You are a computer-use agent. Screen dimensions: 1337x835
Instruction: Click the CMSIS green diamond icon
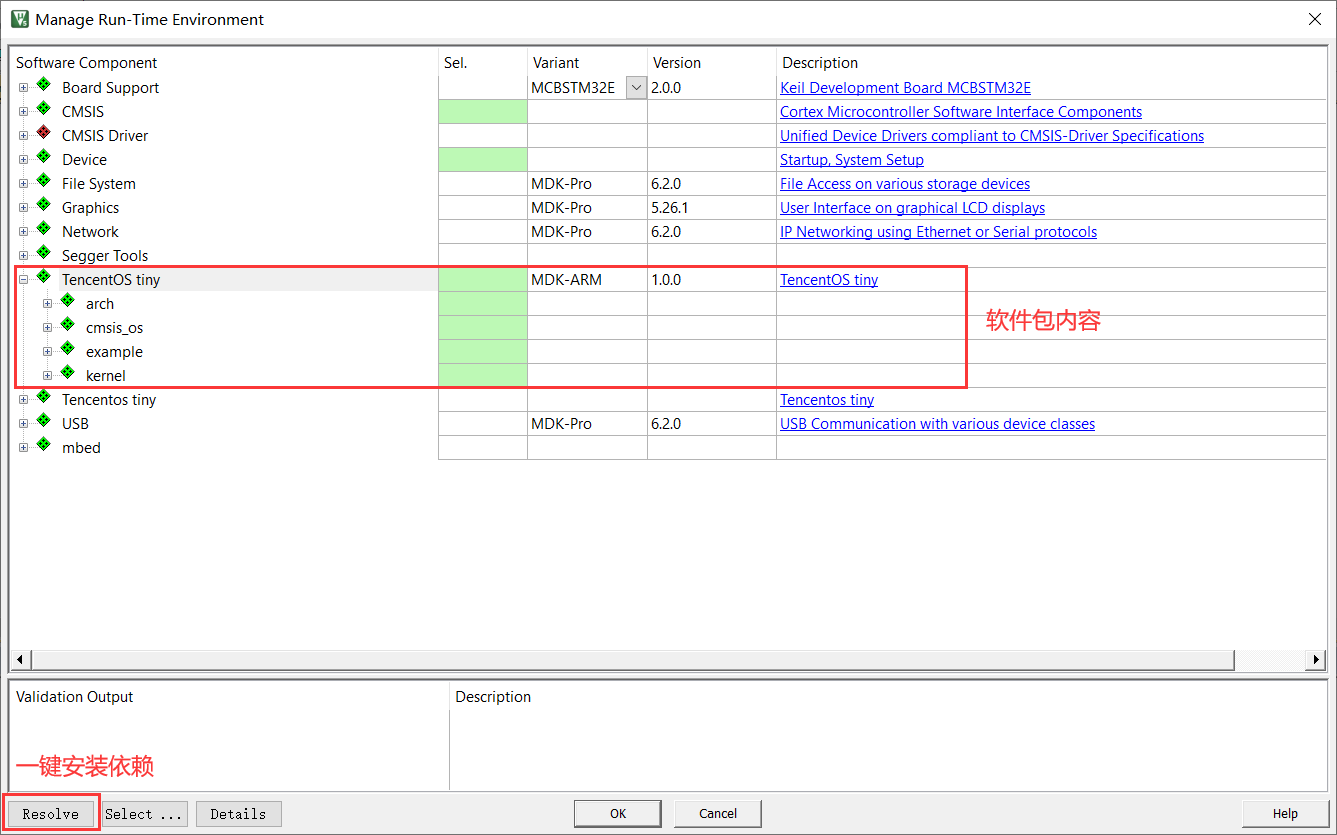[x=43, y=110]
